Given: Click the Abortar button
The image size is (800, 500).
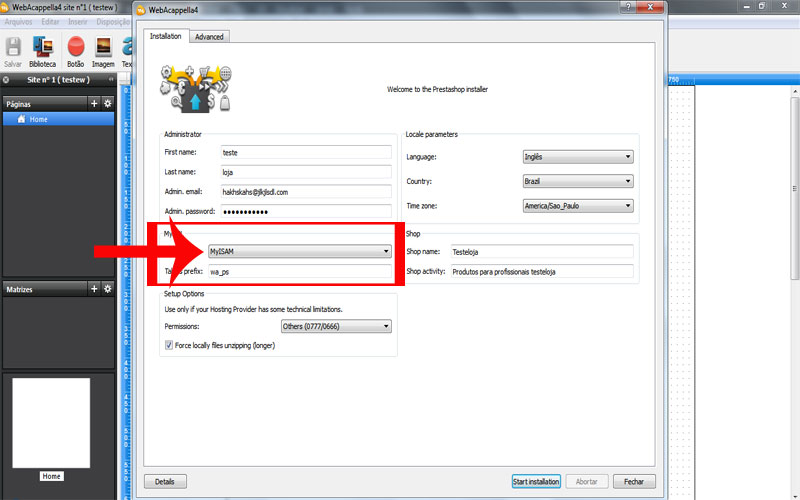Looking at the screenshot, I should [587, 481].
